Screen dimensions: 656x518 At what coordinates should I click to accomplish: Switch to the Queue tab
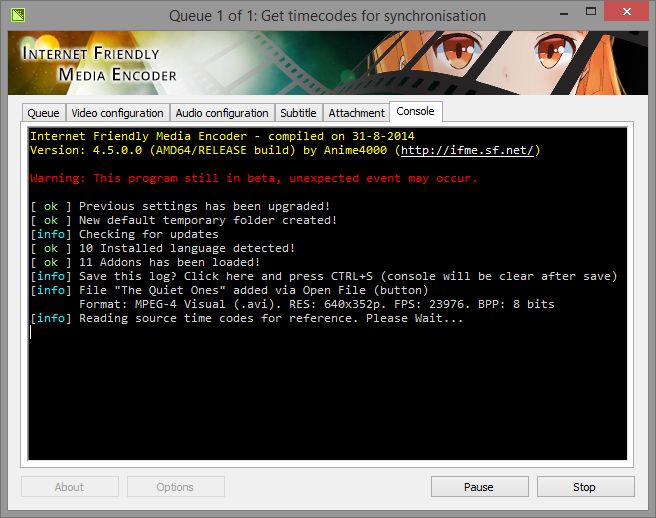(x=44, y=113)
